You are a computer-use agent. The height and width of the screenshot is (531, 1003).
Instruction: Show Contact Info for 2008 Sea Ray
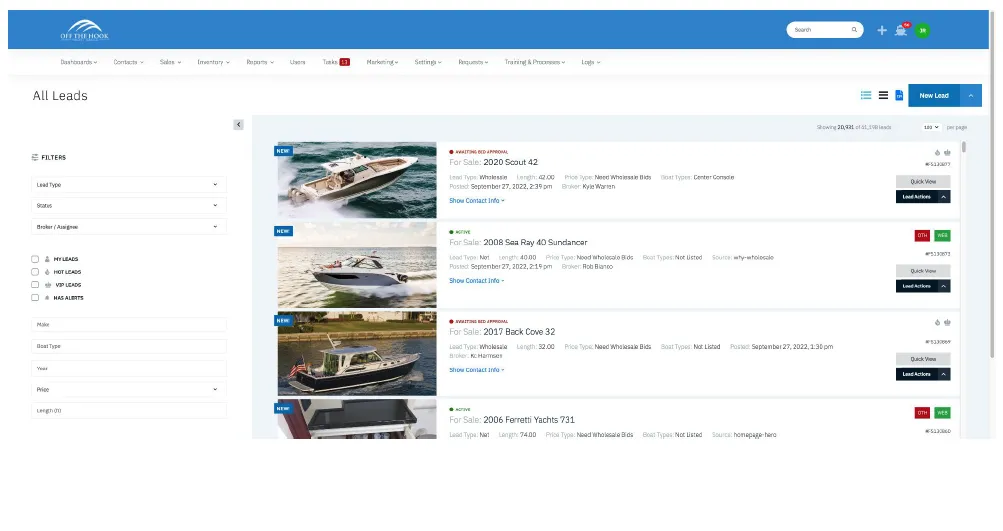click(x=477, y=280)
